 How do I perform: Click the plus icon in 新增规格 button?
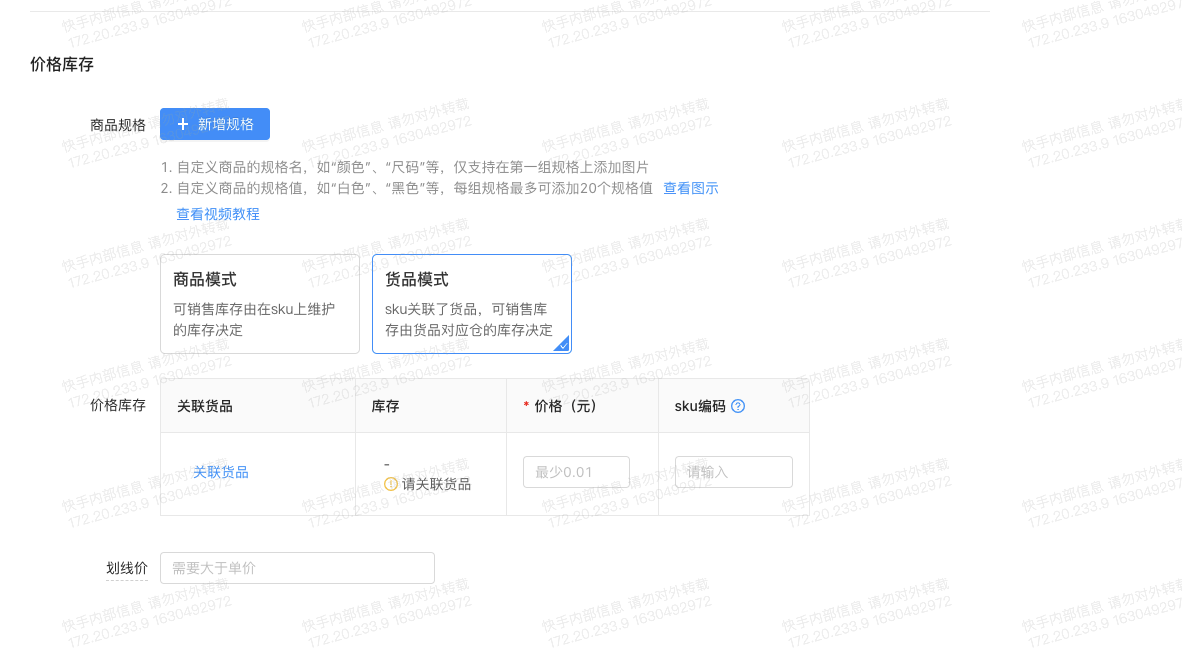pyautogui.click(x=182, y=124)
